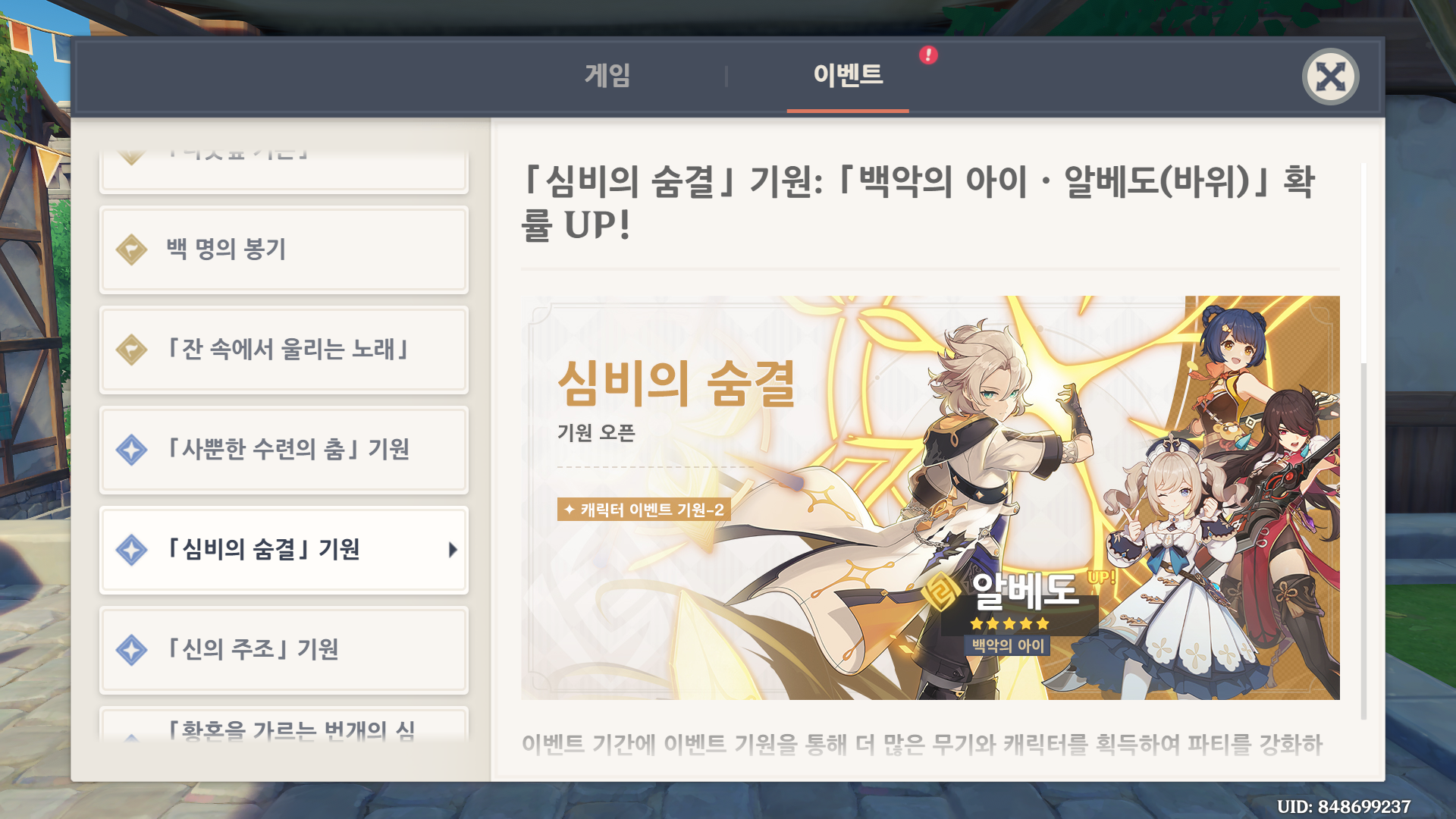Select 「사뿐한 수련의 춤」 기원 entry
1456x819 pixels.
[284, 450]
